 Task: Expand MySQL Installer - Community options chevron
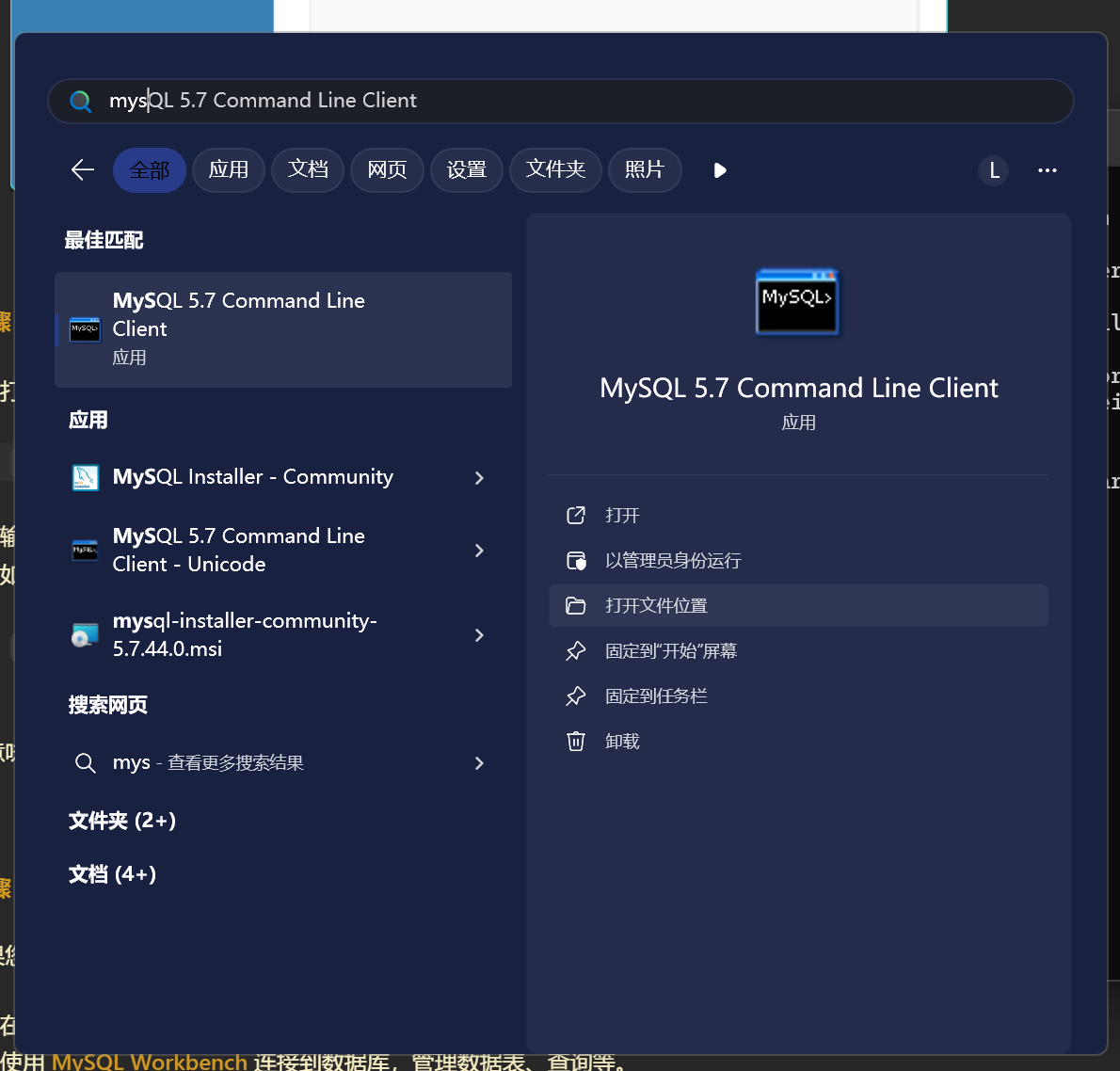479,478
